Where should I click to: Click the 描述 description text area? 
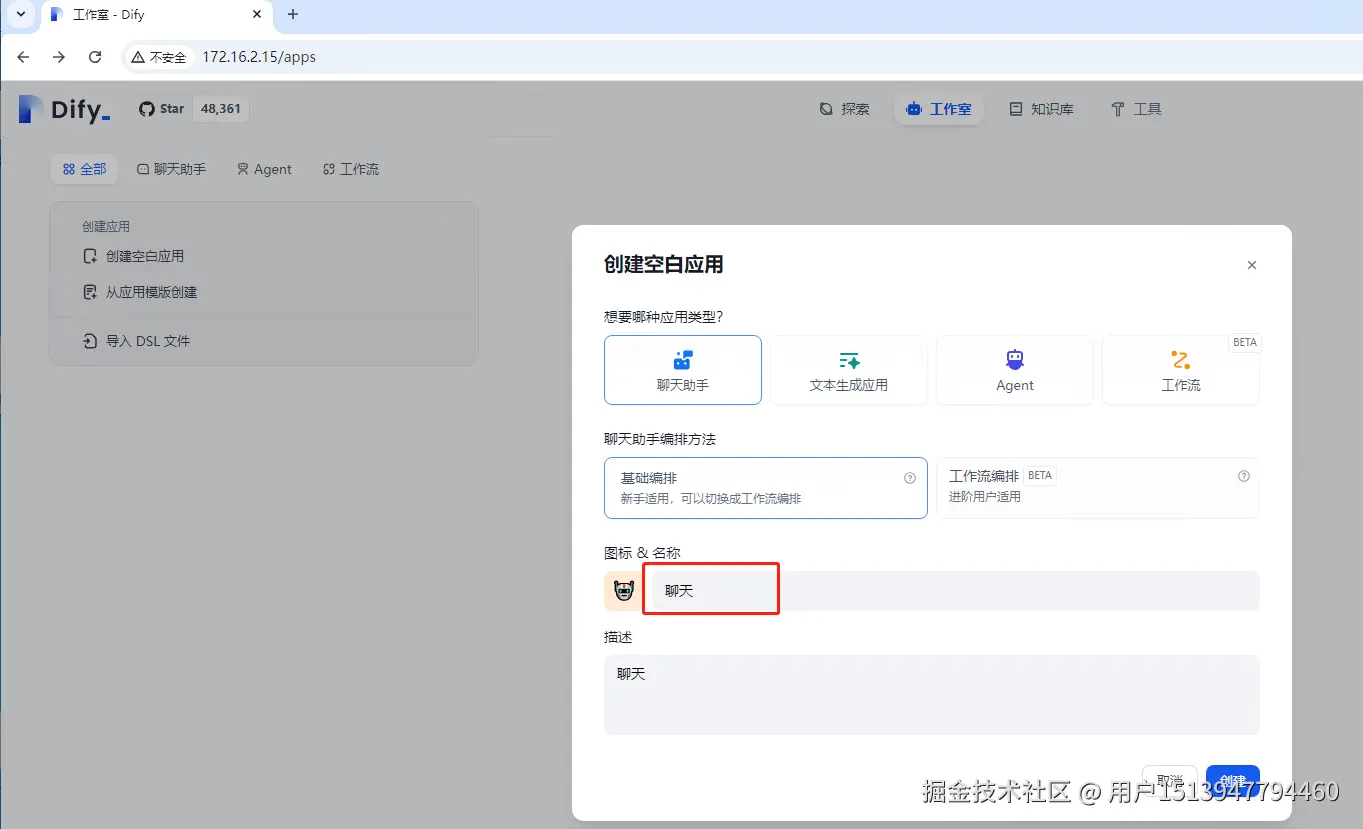(x=932, y=695)
